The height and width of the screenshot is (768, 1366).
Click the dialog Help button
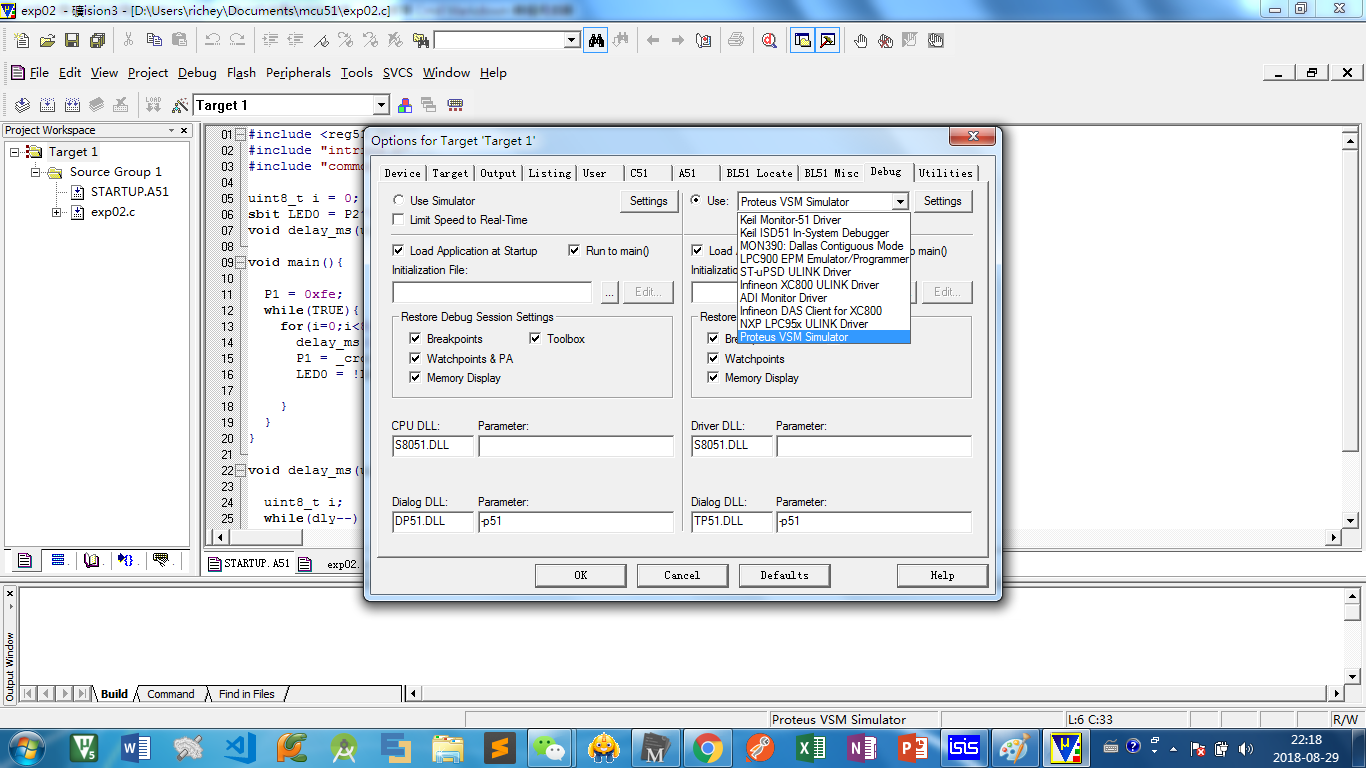[942, 575]
